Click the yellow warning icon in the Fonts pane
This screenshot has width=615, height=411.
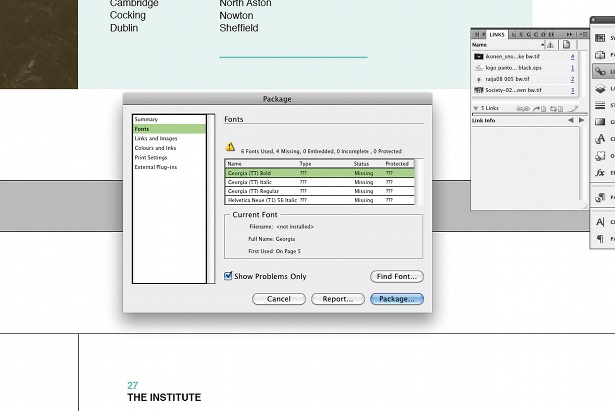(x=230, y=147)
